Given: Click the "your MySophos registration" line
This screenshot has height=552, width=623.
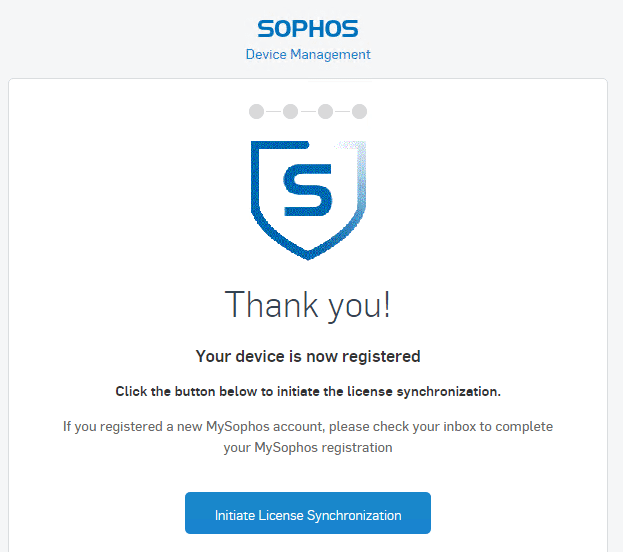Looking at the screenshot, I should pyautogui.click(x=308, y=448).
